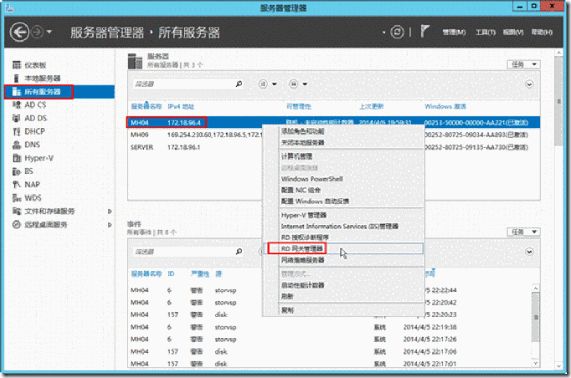Screen dimensions: 571x378
Task: Open the NAP role page
Action: click(x=32, y=185)
